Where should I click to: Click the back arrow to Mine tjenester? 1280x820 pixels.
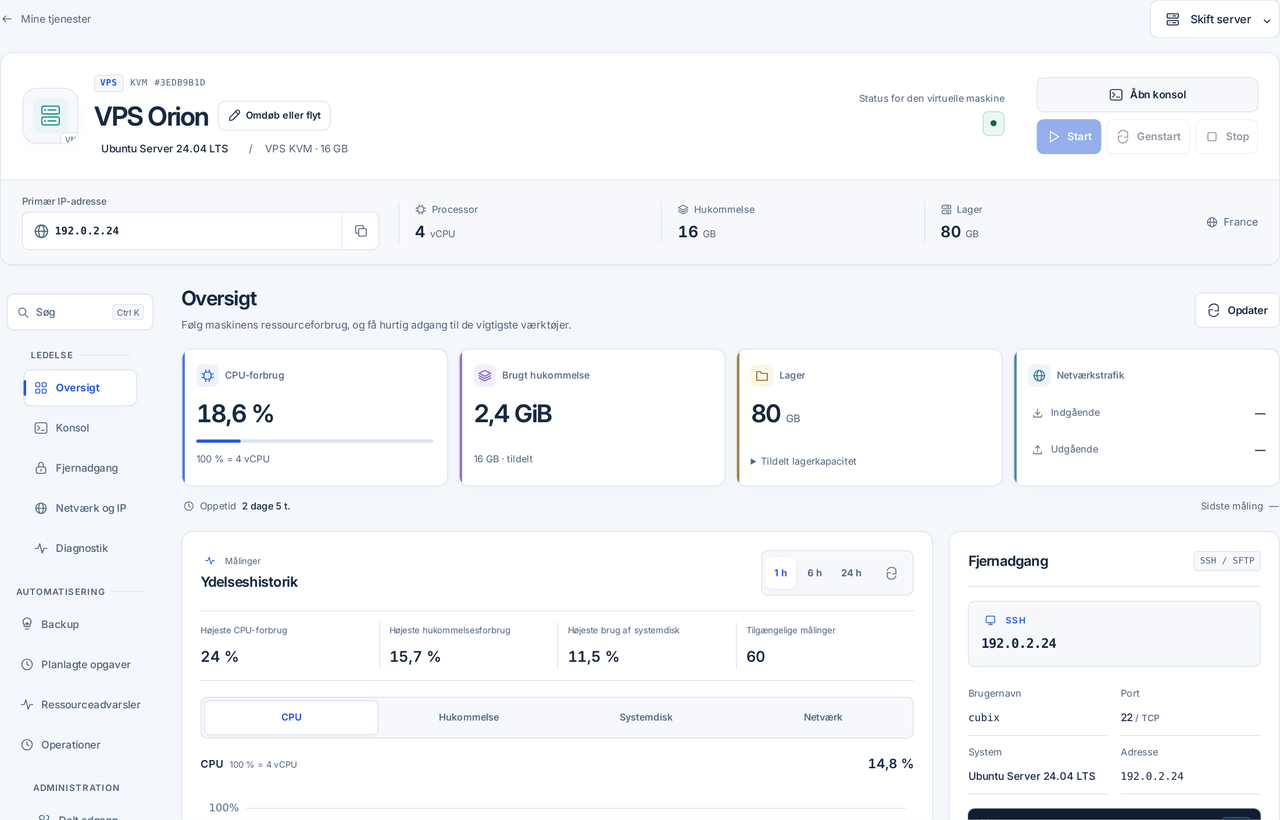(x=7, y=19)
